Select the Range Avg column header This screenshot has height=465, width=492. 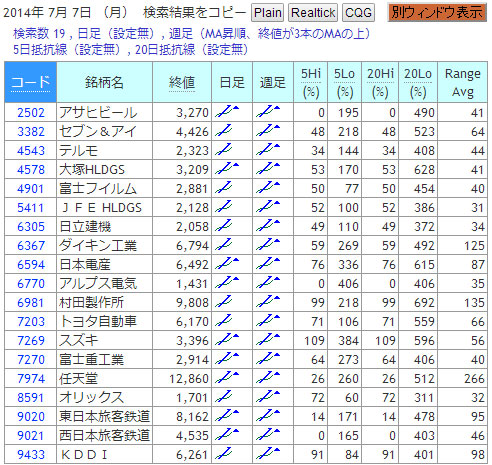(463, 82)
